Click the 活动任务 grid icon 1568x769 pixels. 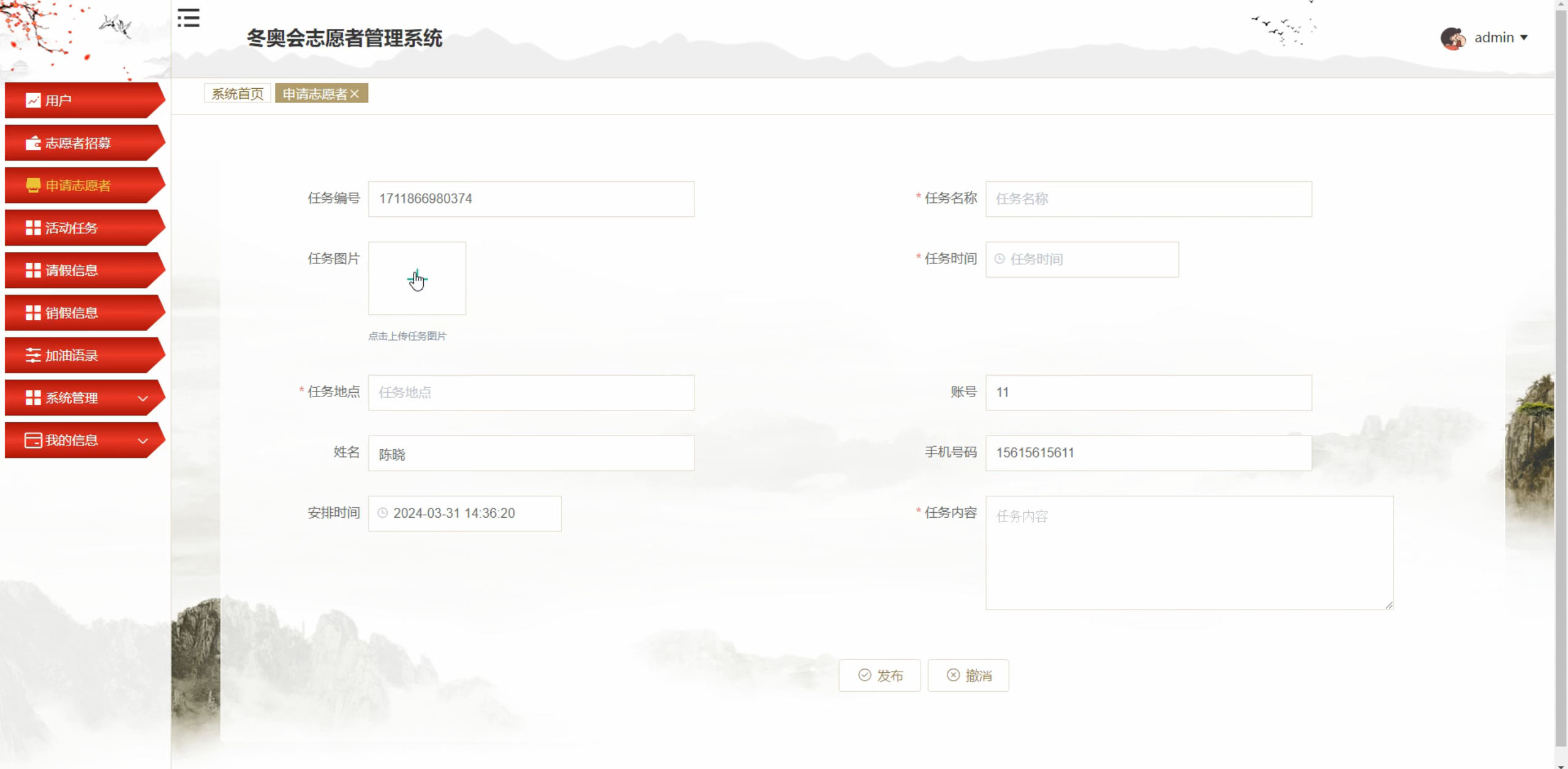pyautogui.click(x=33, y=228)
